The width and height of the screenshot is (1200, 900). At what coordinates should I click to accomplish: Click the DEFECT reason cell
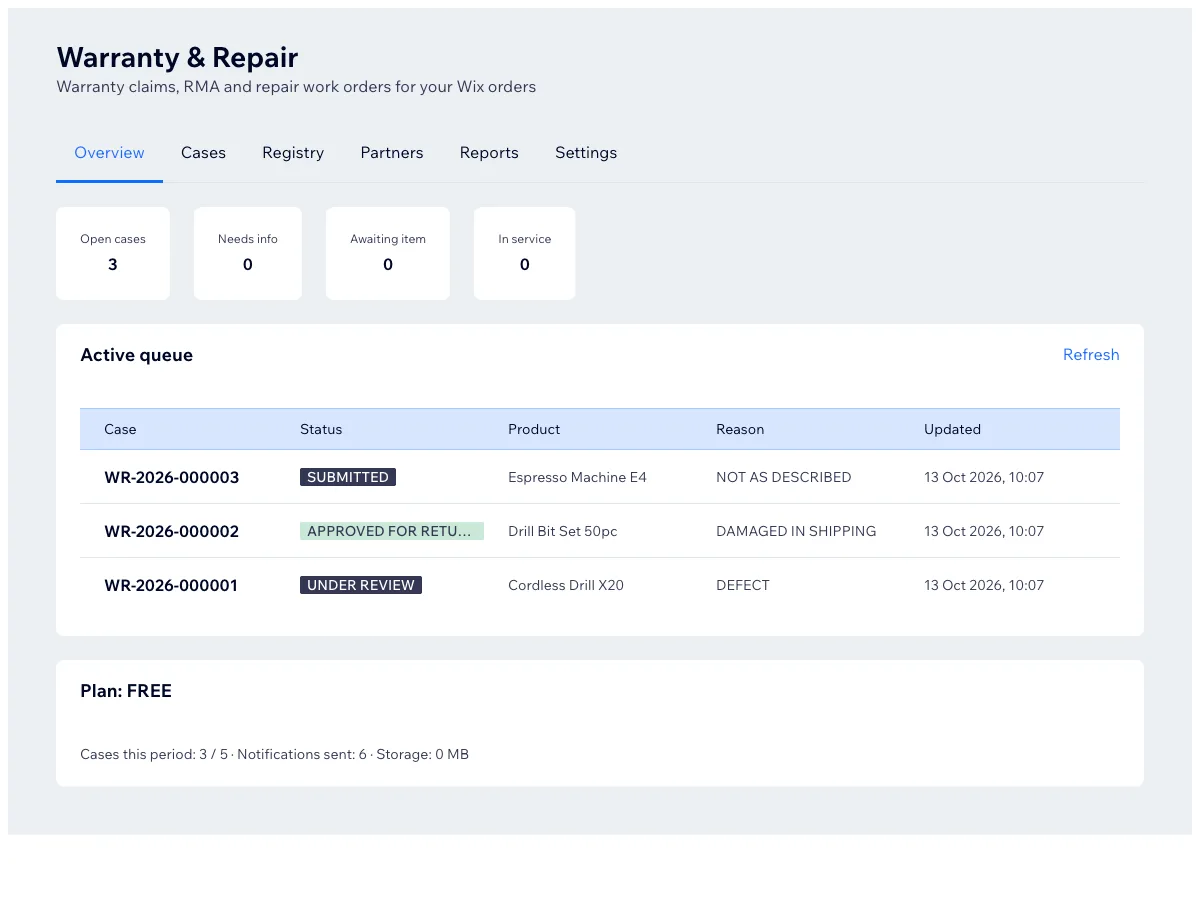(x=743, y=585)
